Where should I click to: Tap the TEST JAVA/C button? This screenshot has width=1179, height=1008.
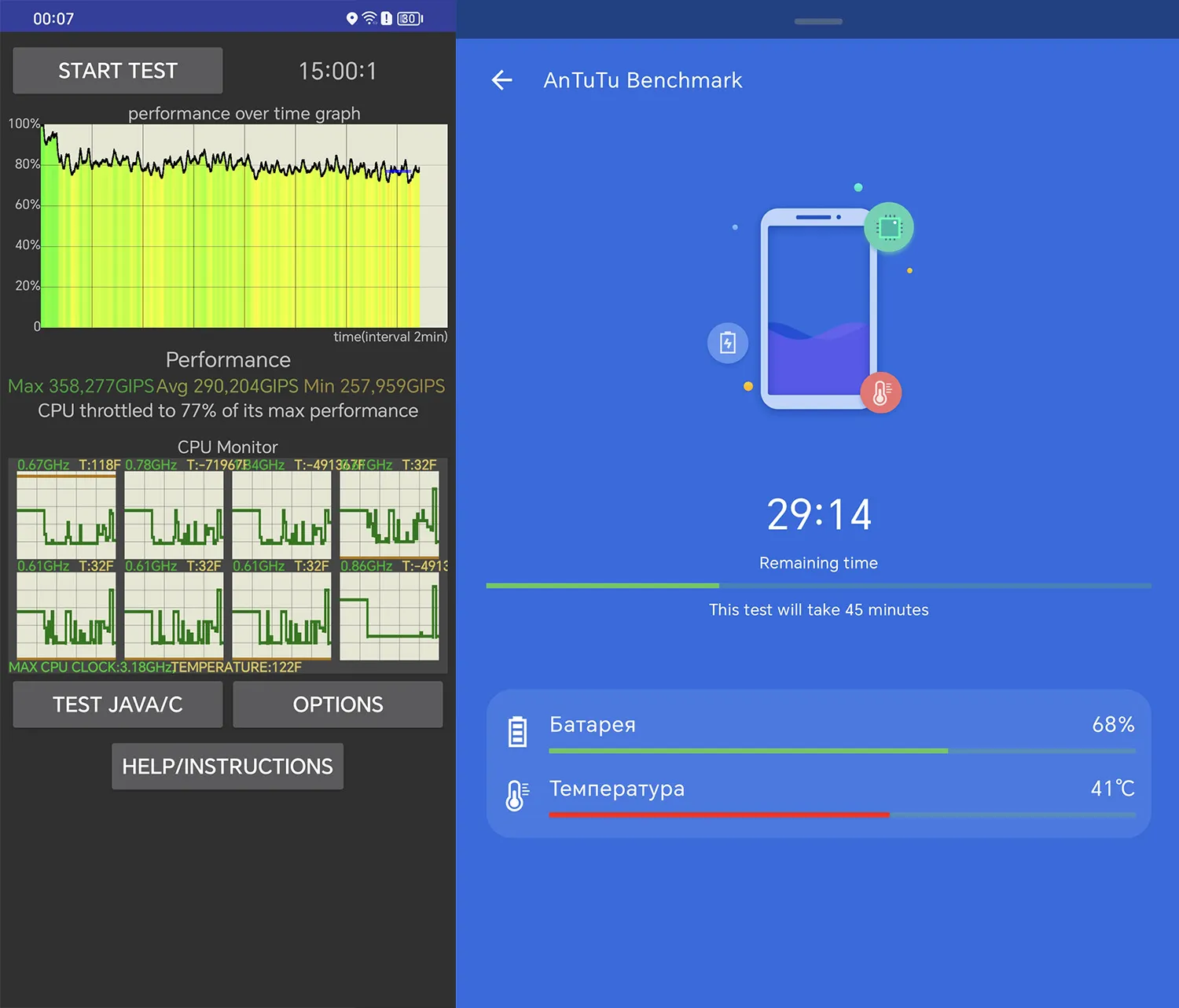[x=118, y=704]
